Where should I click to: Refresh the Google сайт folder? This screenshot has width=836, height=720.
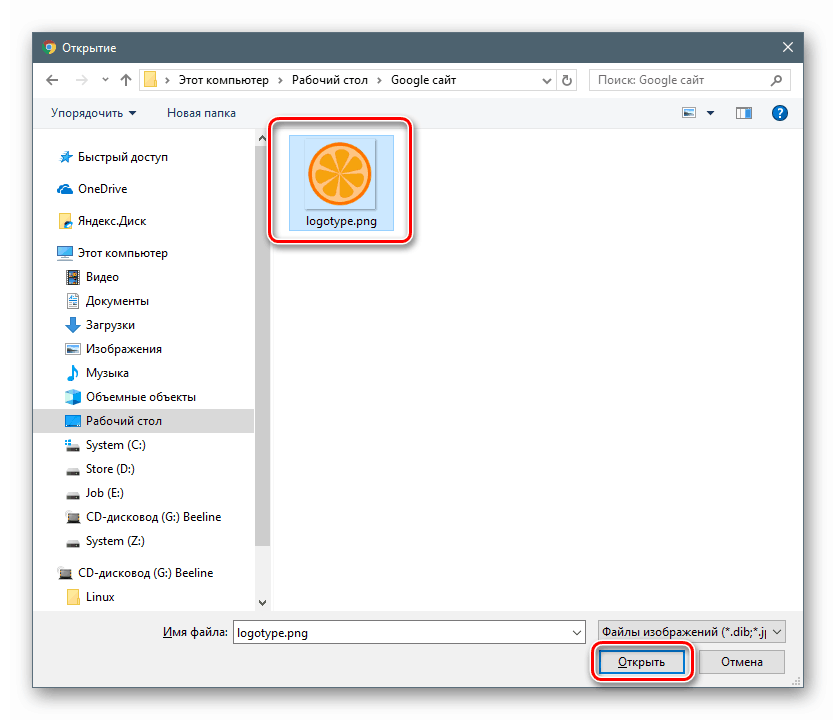tap(567, 80)
